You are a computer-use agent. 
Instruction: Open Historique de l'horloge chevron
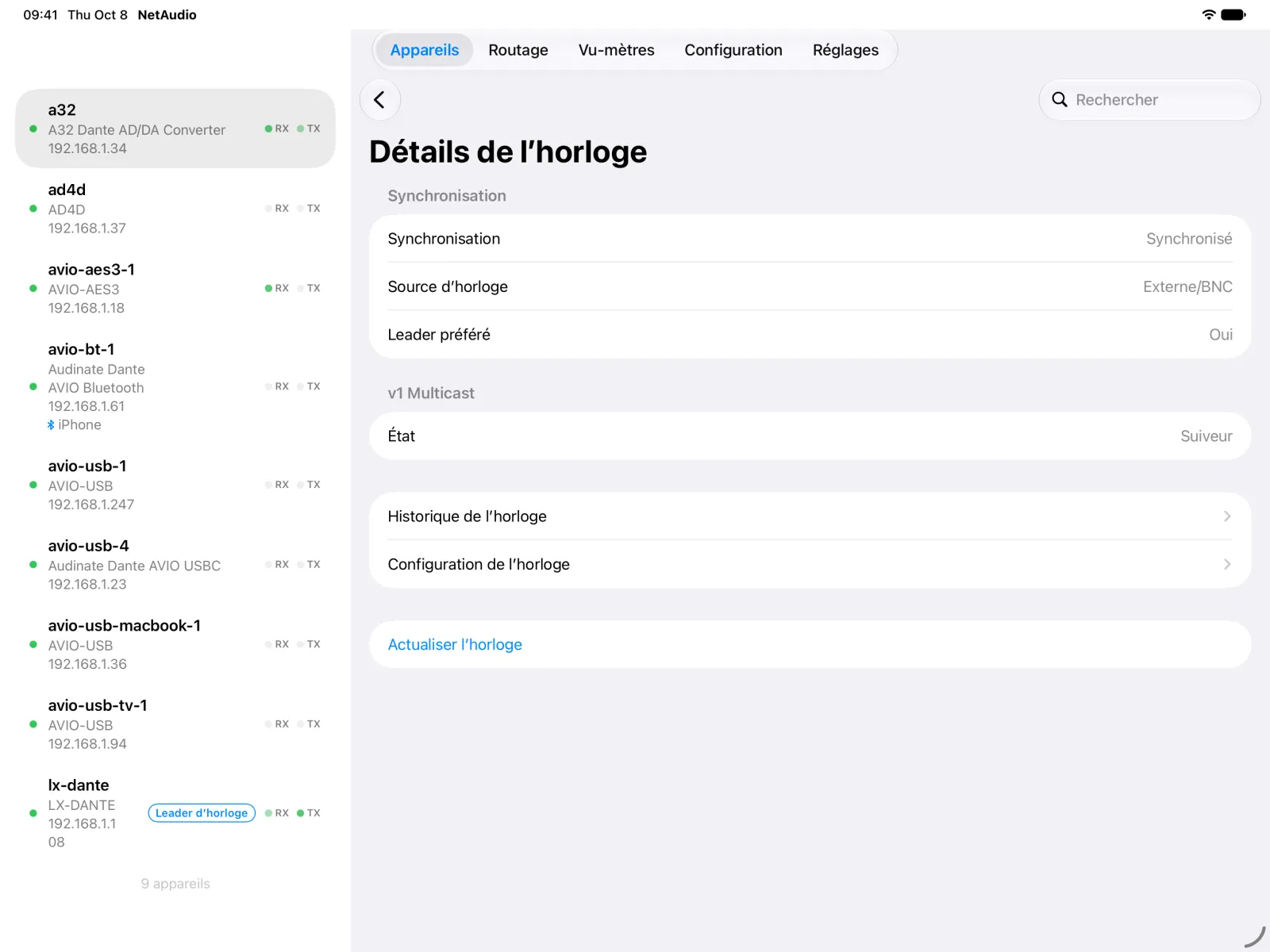(1227, 516)
